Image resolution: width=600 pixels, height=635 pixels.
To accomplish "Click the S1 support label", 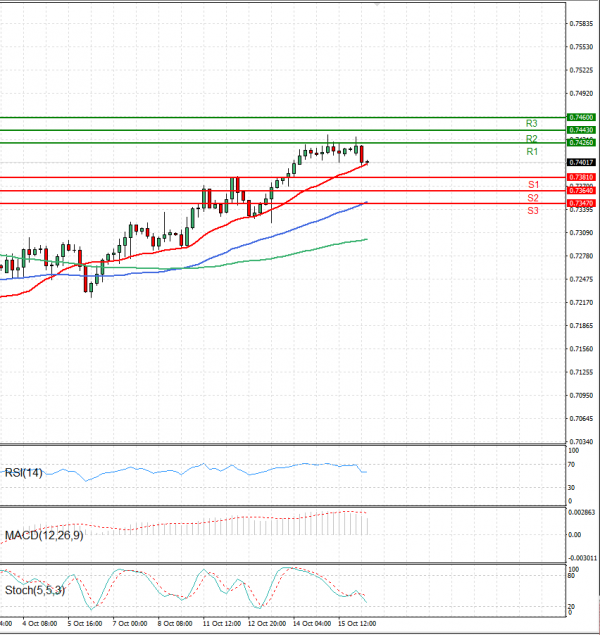I will pos(533,185).
